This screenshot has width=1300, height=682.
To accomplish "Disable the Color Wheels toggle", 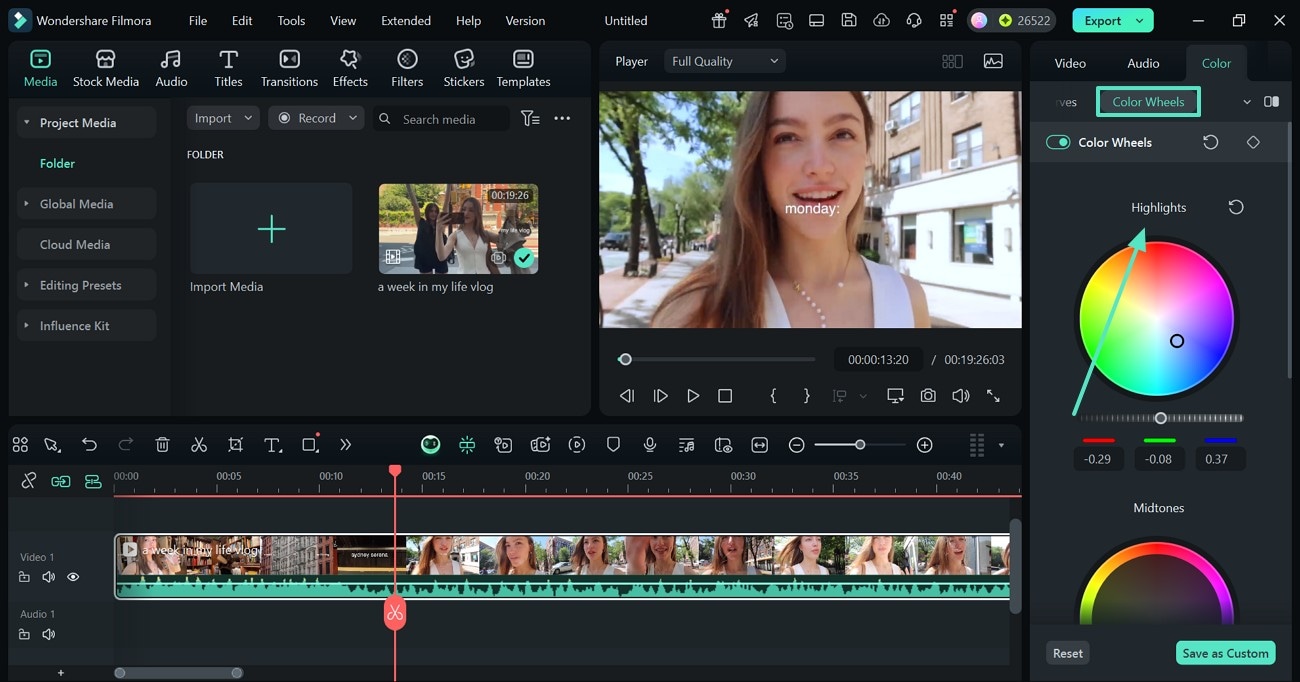I will pyautogui.click(x=1058, y=142).
